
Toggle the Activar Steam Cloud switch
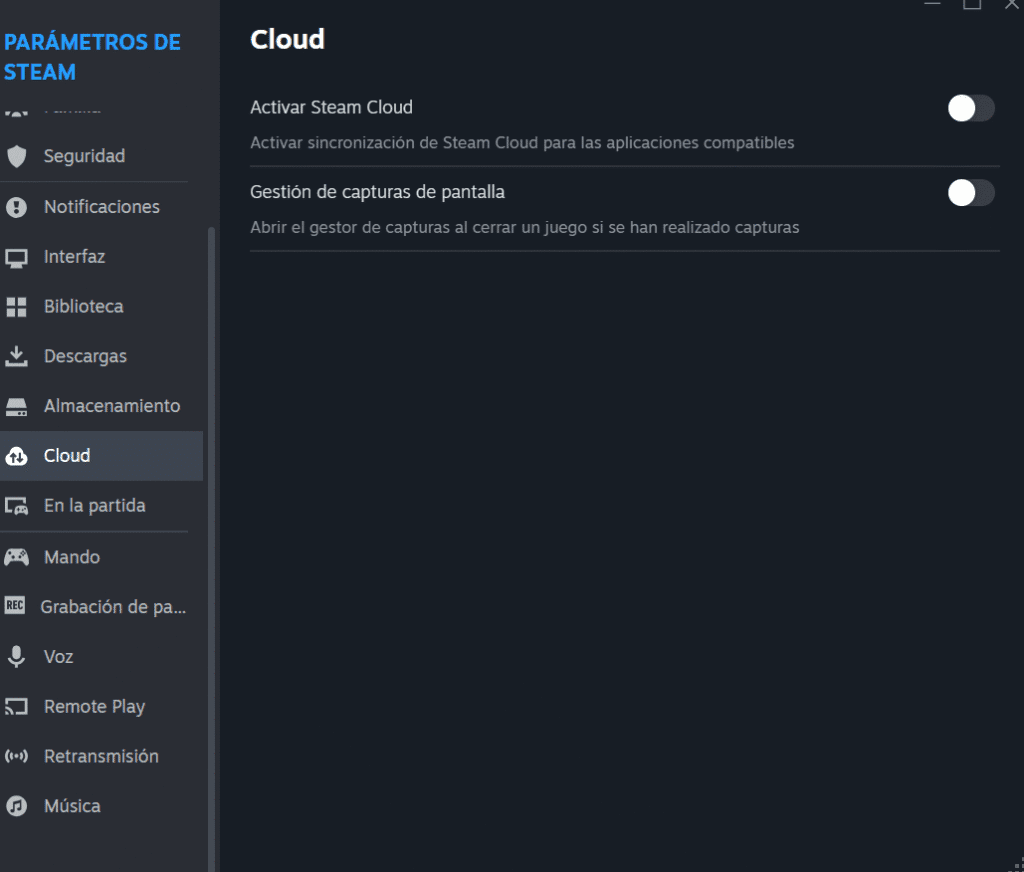point(971,108)
